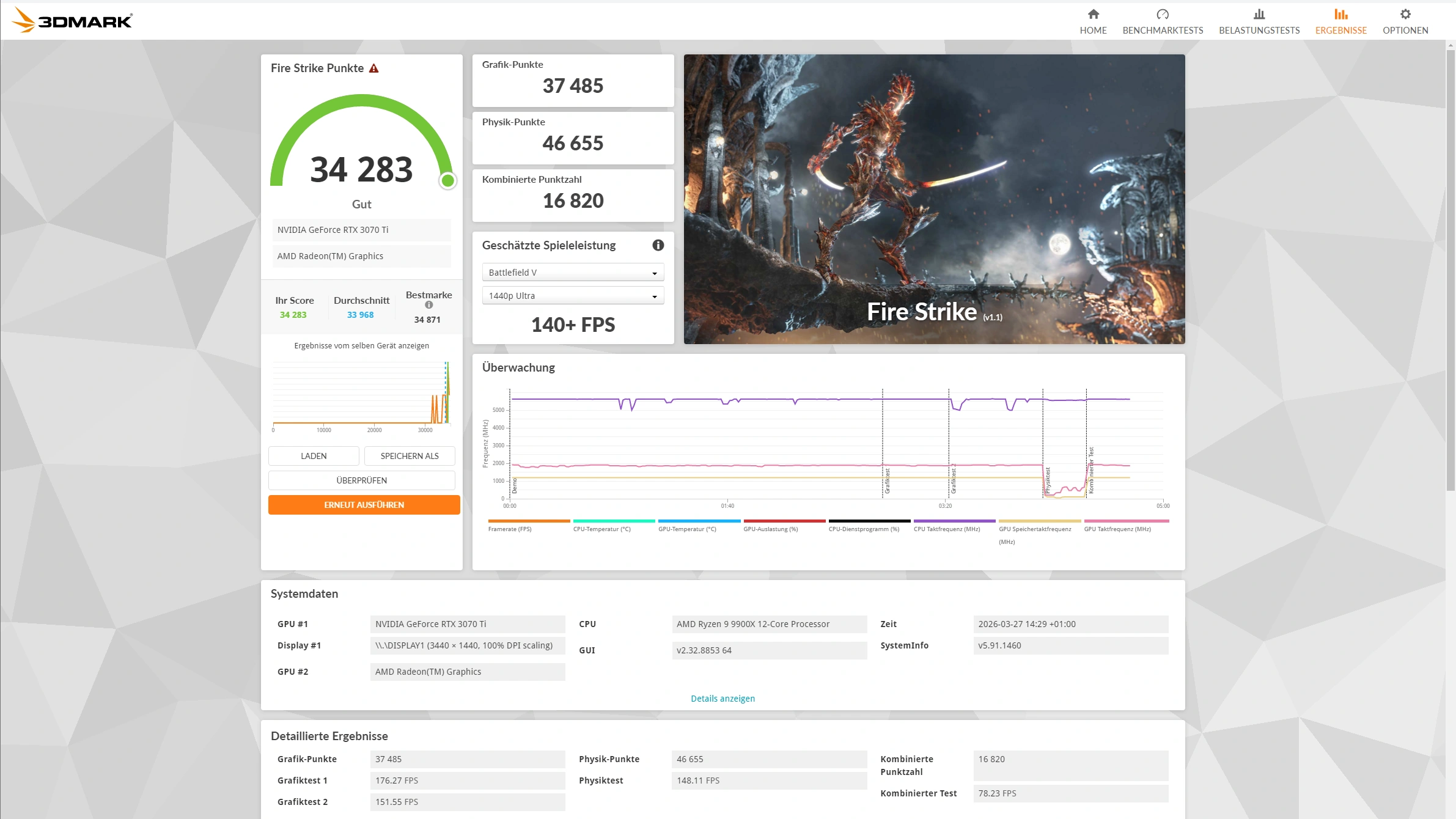1456x819 pixels.
Task: Click the Erneut ausführen button
Action: [364, 505]
